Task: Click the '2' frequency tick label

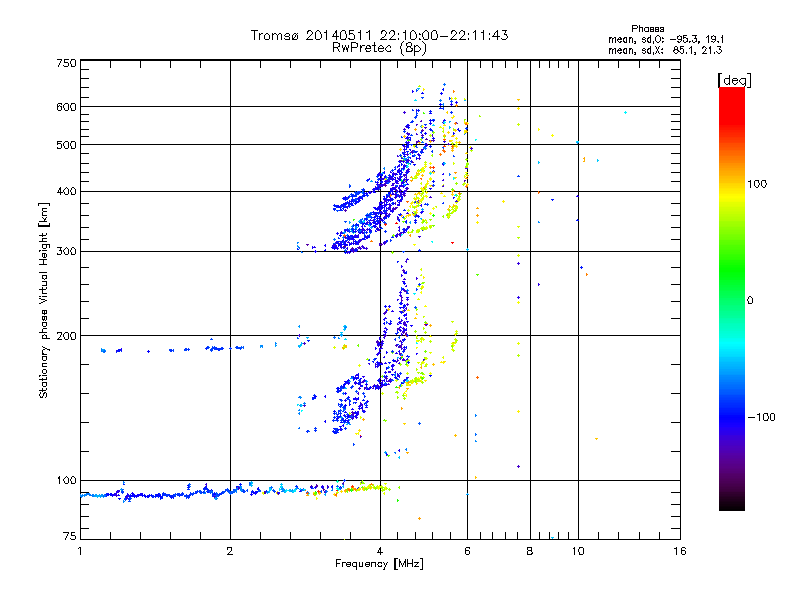Action: [x=230, y=551]
